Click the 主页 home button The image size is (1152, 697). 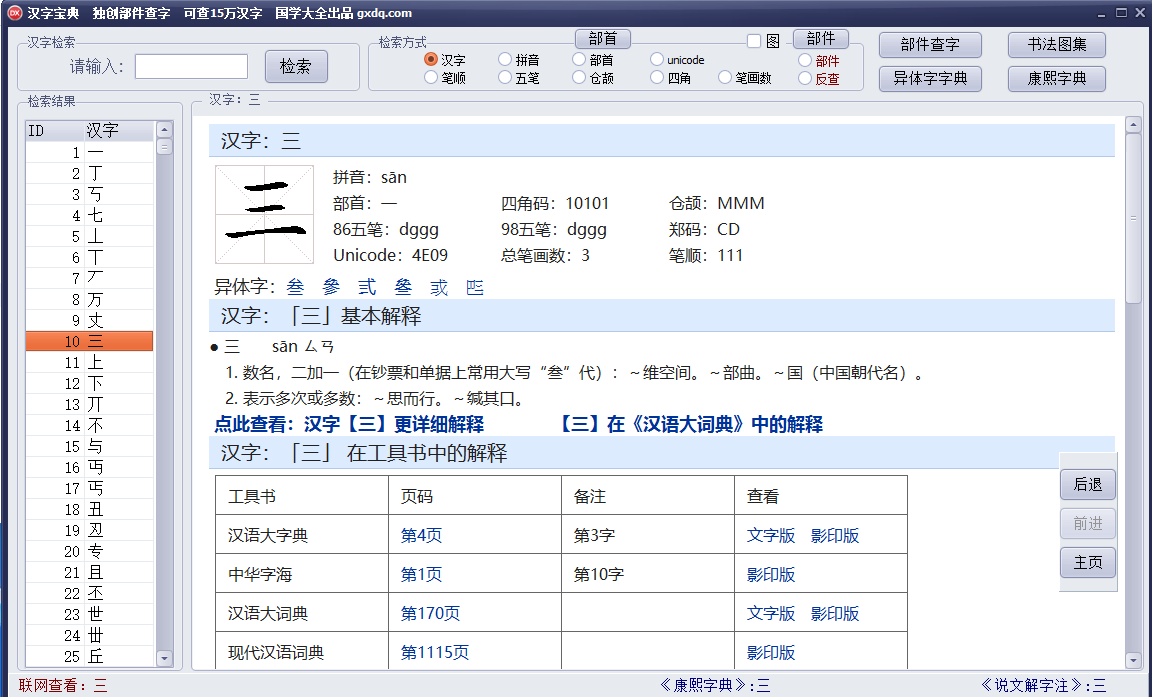coord(1088,563)
